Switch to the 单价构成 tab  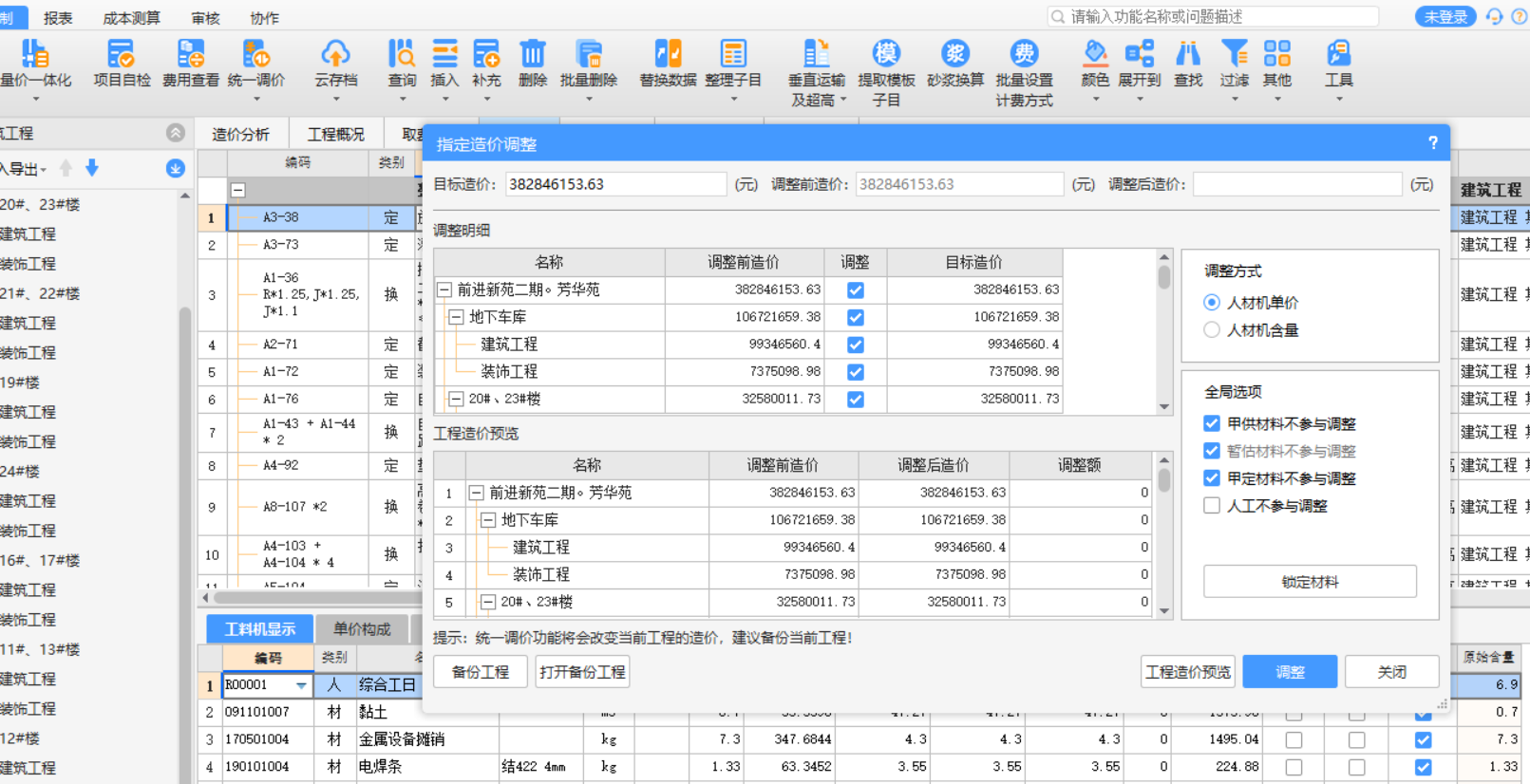[x=362, y=628]
